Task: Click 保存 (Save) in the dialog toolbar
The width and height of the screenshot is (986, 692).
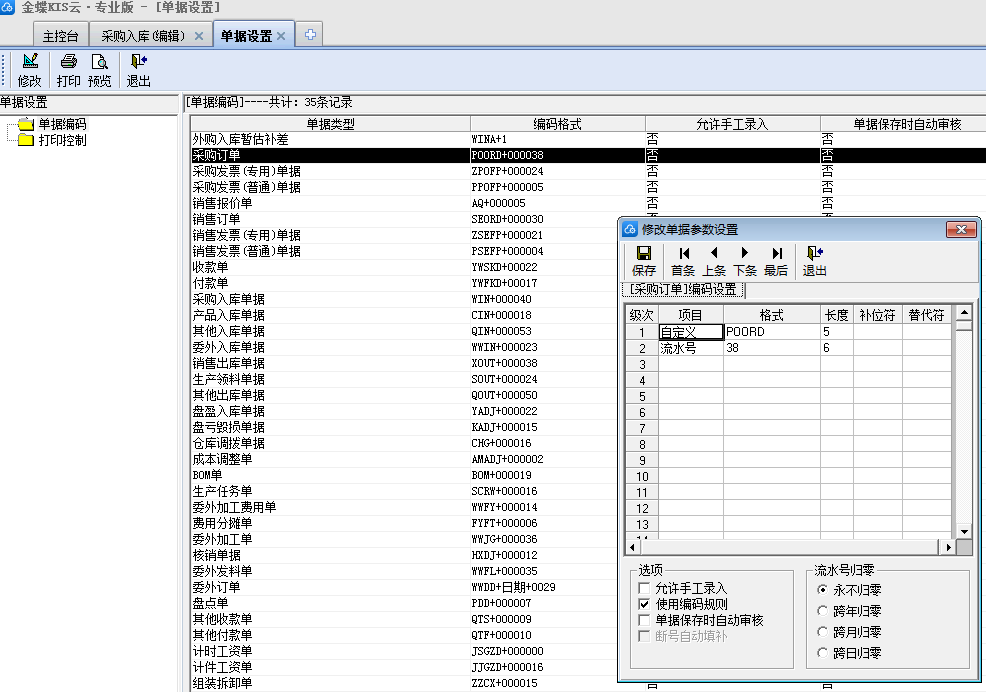Action: pos(643,261)
